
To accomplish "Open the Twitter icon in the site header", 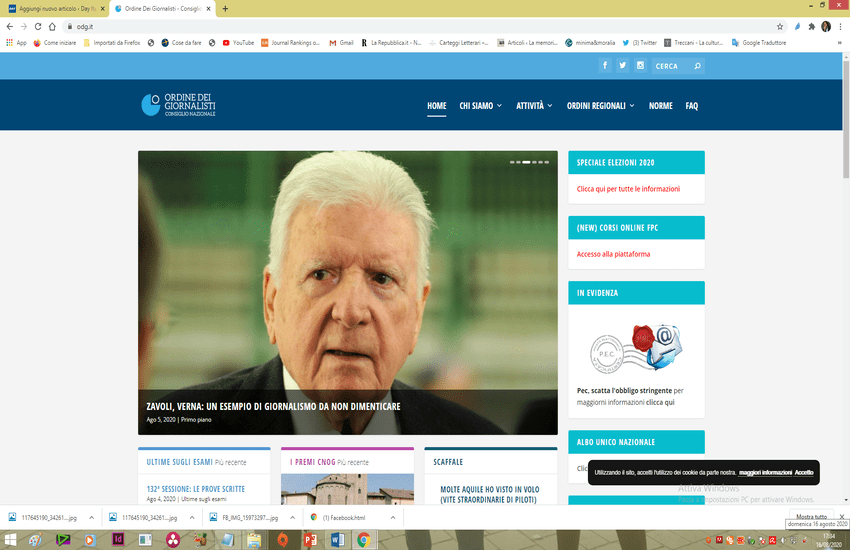I will tap(622, 66).
